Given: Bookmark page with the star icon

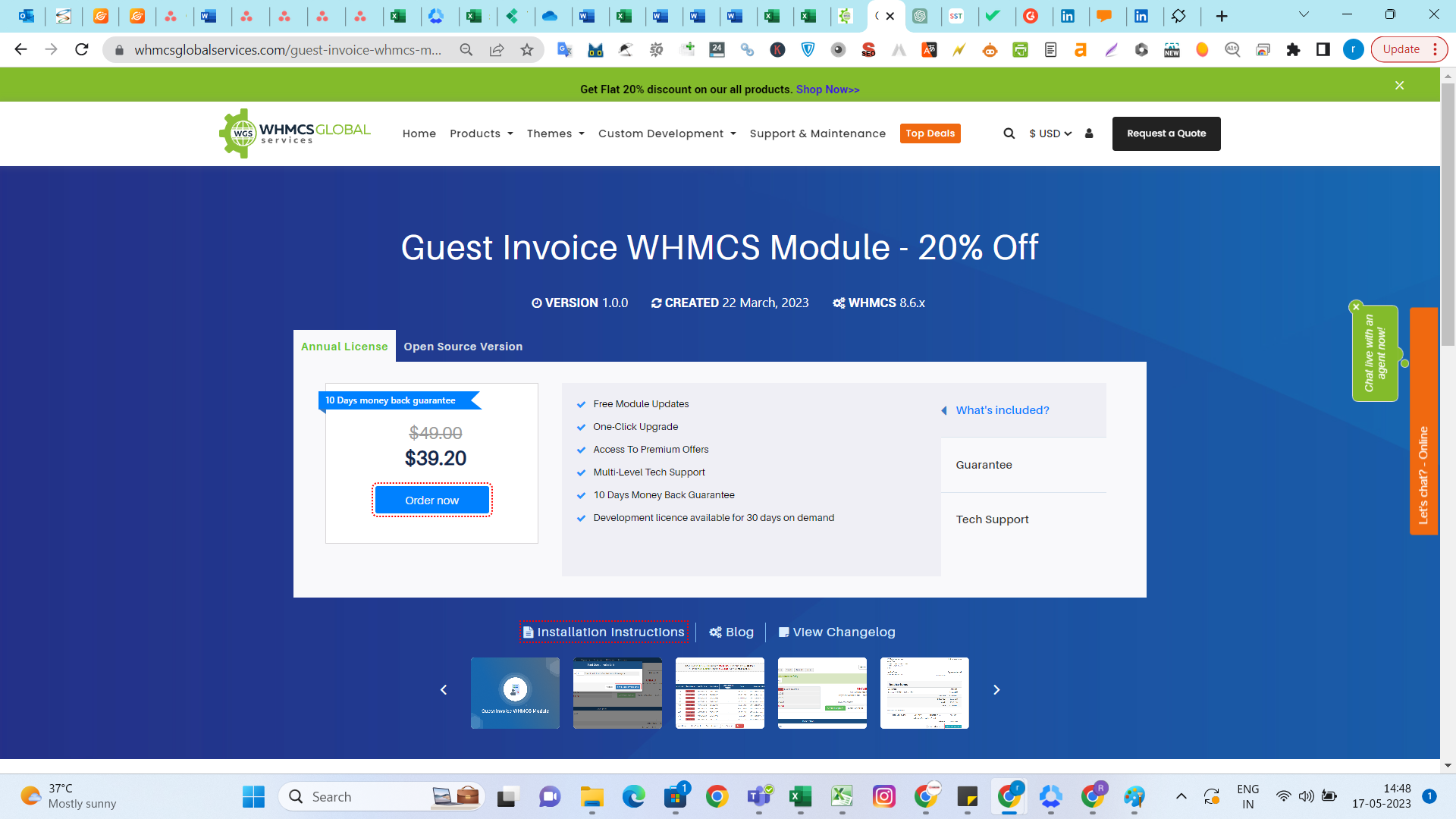Looking at the screenshot, I should [x=527, y=50].
